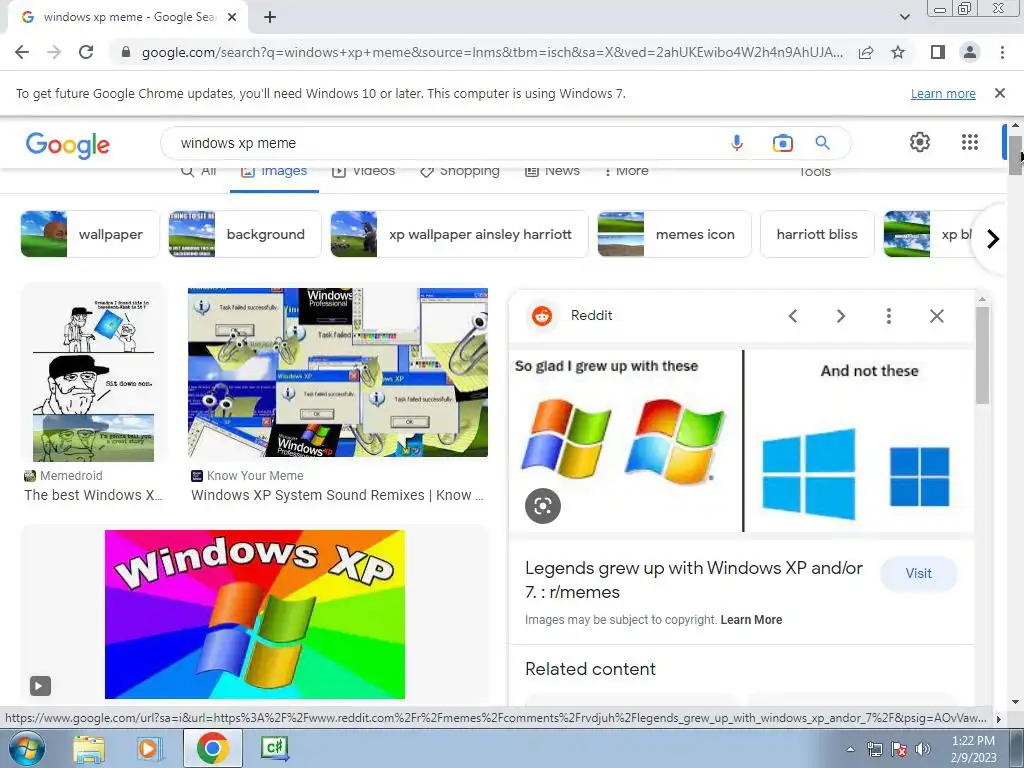The width and height of the screenshot is (1024, 768).
Task: Open Windows Explorer from taskbar
Action: 89,748
